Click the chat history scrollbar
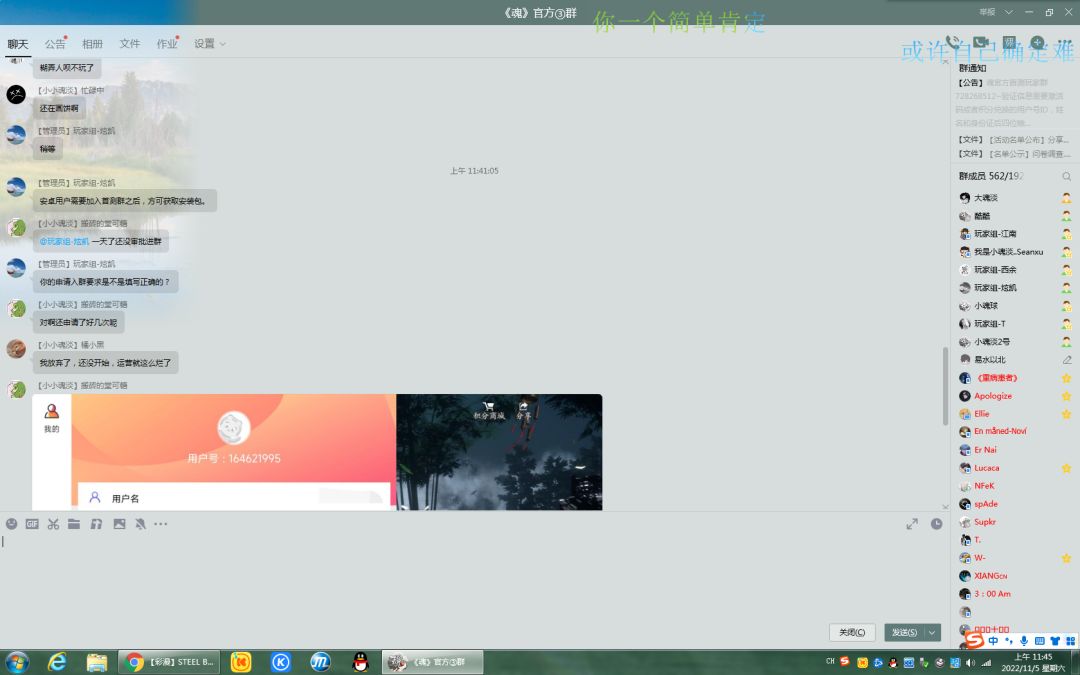This screenshot has height=675, width=1080. click(946, 386)
